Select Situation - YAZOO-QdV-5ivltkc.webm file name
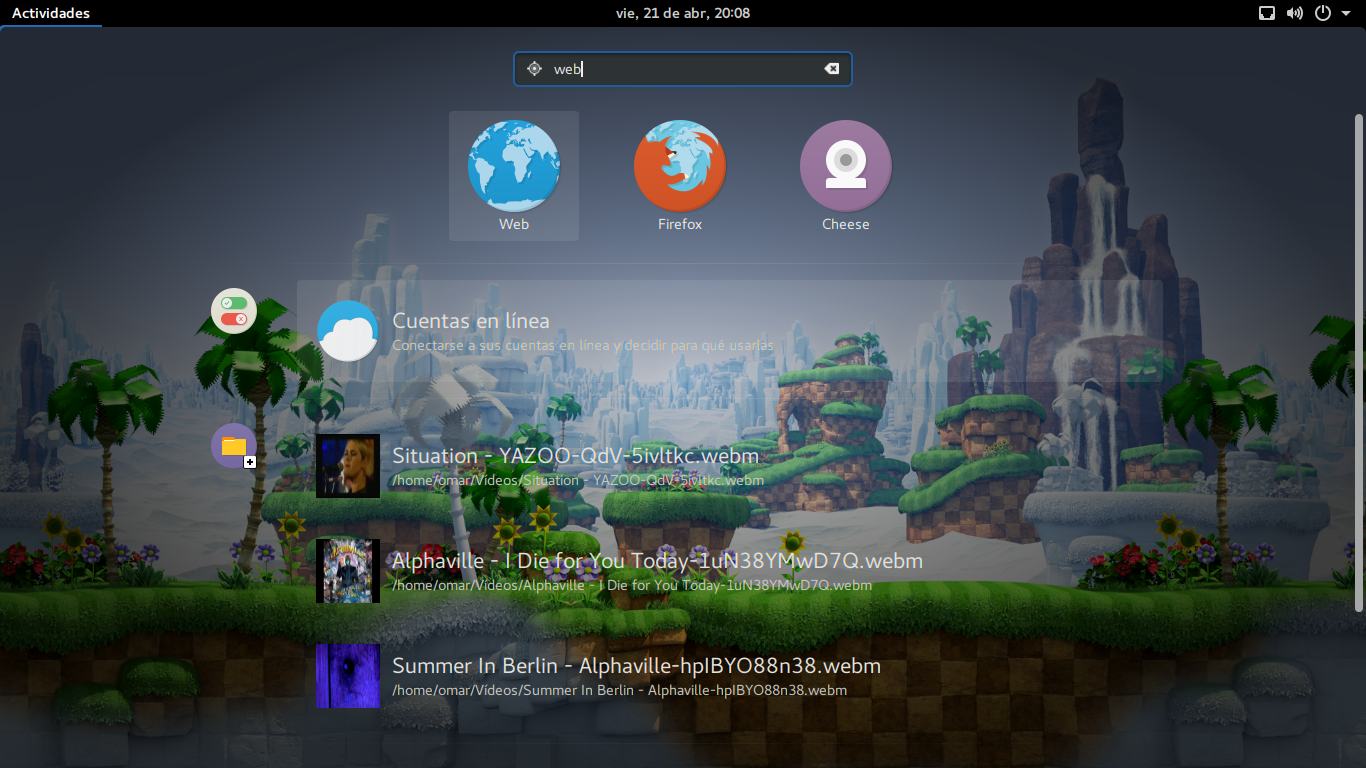Viewport: 1366px width, 768px height. pyautogui.click(x=575, y=456)
